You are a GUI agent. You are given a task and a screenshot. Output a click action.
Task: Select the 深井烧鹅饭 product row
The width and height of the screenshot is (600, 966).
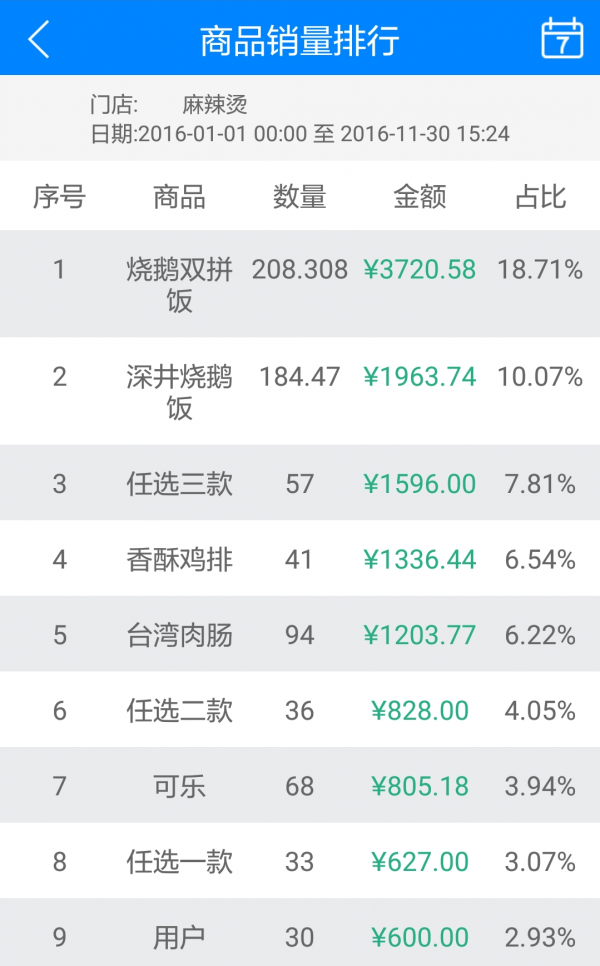pyautogui.click(x=180, y=391)
